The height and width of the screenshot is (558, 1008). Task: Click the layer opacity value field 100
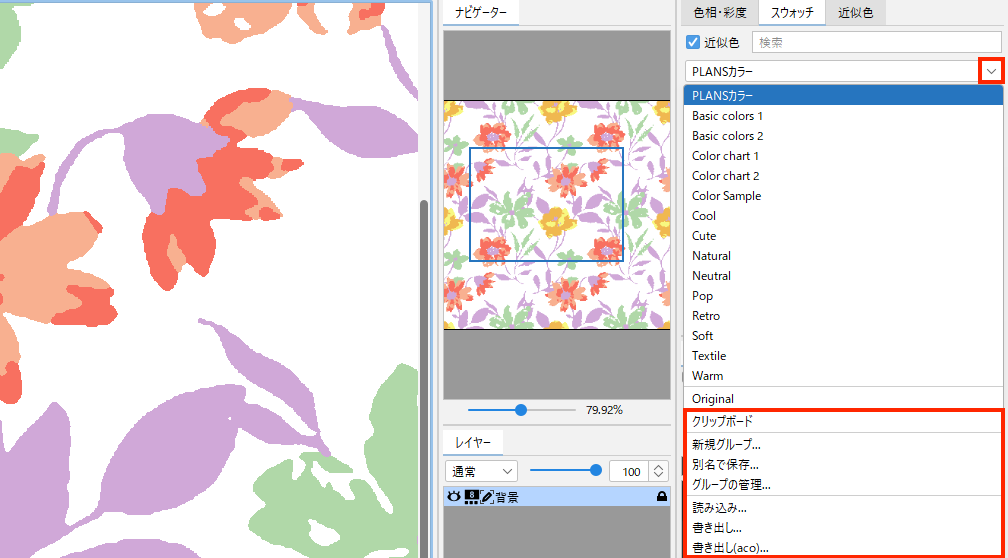(x=631, y=471)
